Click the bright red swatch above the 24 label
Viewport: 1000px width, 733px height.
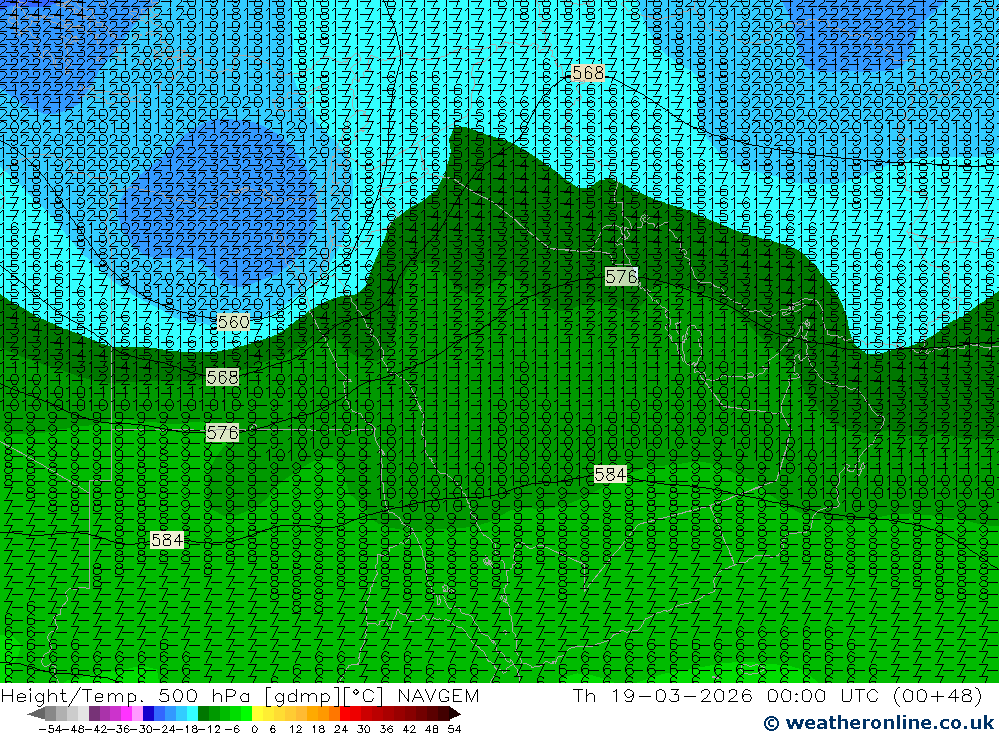coord(345,714)
